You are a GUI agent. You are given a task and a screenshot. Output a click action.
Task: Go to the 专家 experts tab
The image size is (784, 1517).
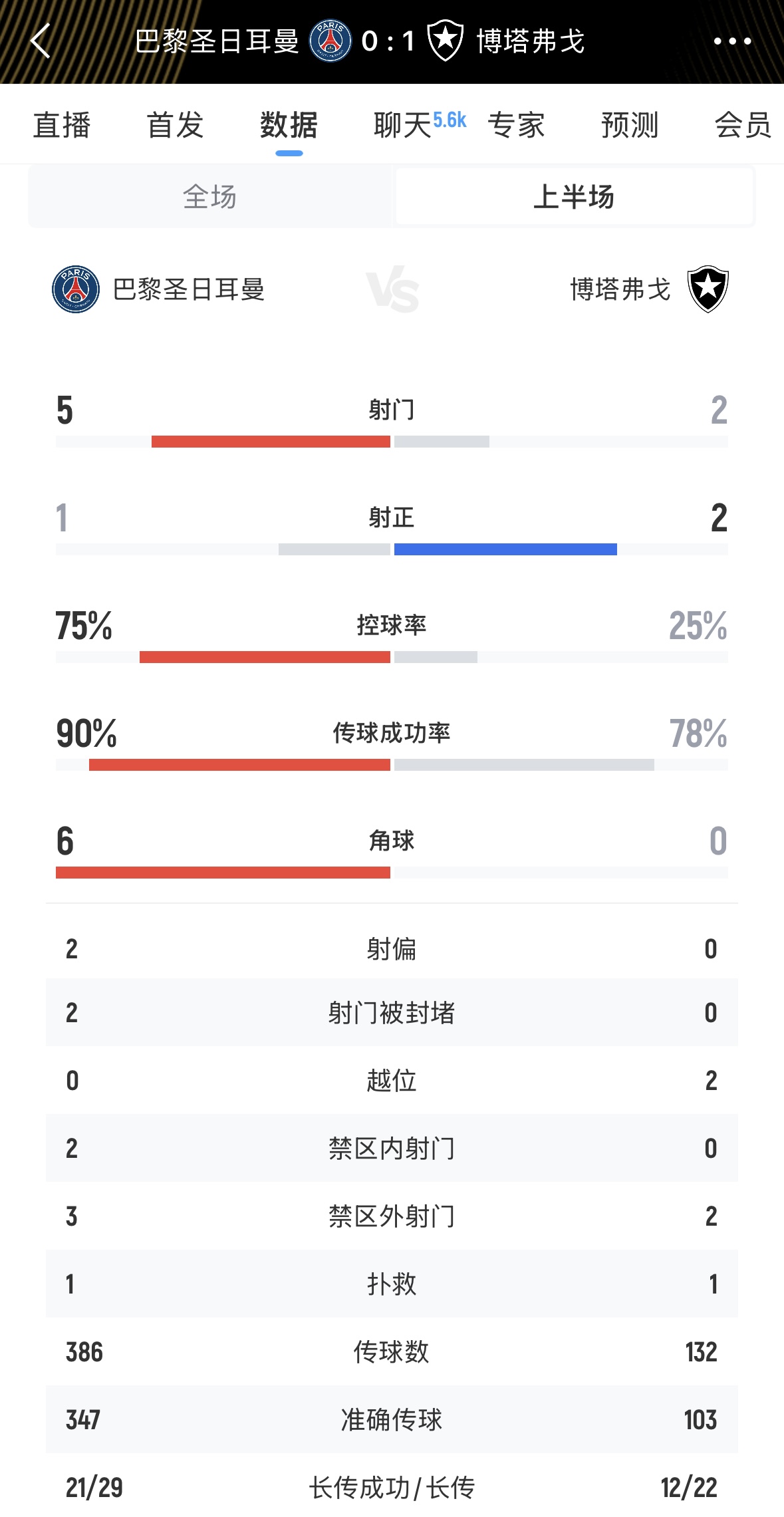[x=517, y=125]
